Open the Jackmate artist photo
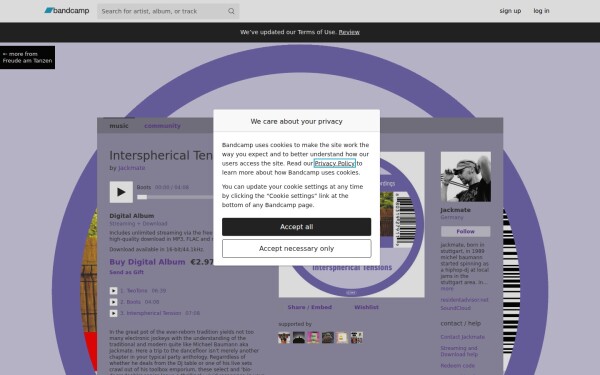The width and height of the screenshot is (600, 375). point(466,177)
